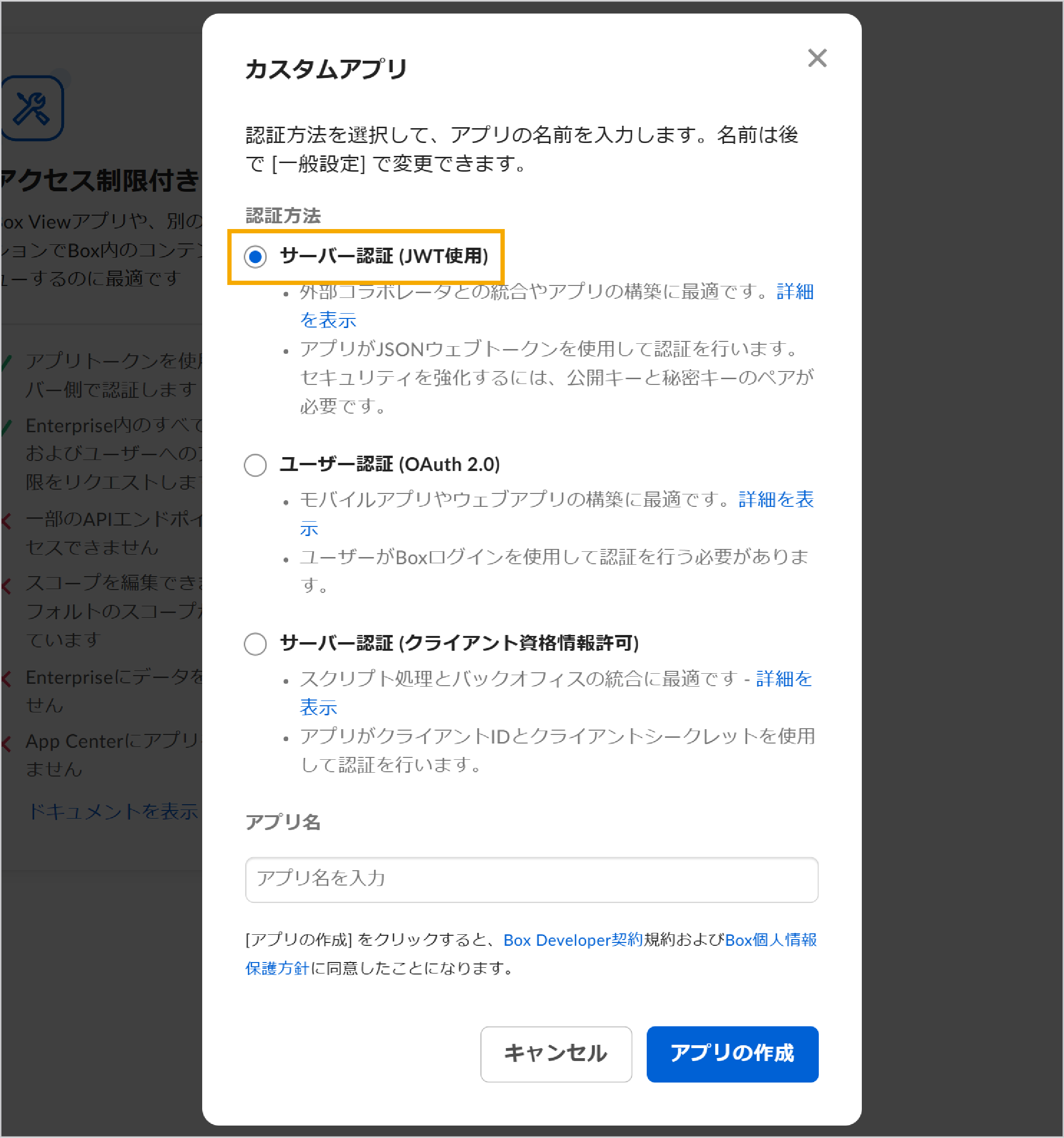Select ユーザー認証 (OAuth 2.0) radio button

pos(255,465)
